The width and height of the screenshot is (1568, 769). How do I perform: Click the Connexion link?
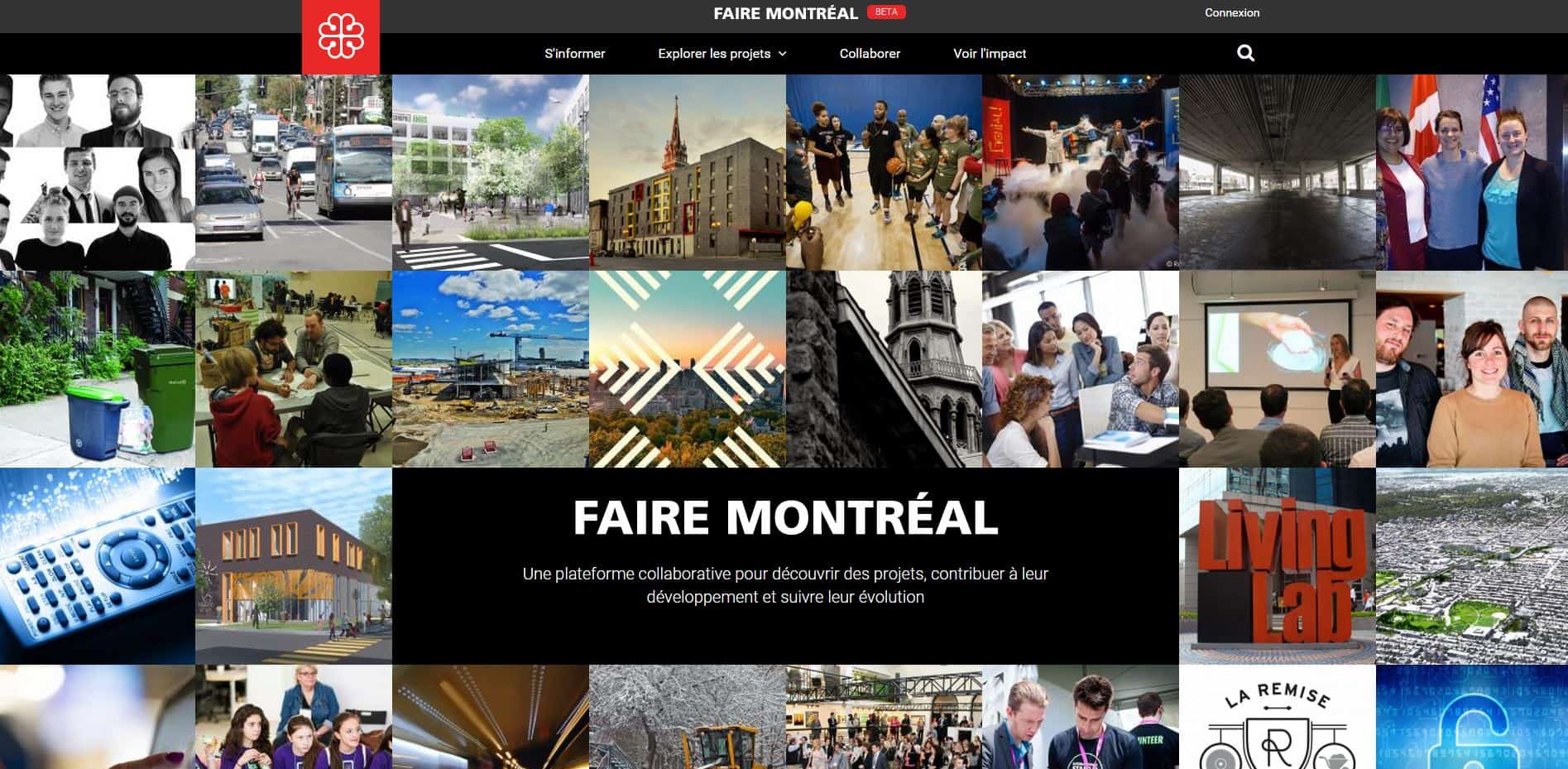click(x=1232, y=12)
